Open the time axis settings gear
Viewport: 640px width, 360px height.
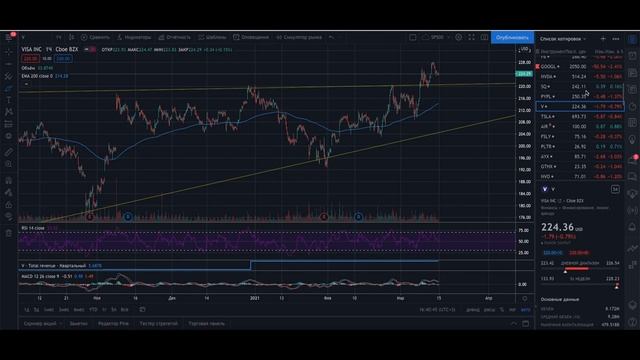coord(525,298)
